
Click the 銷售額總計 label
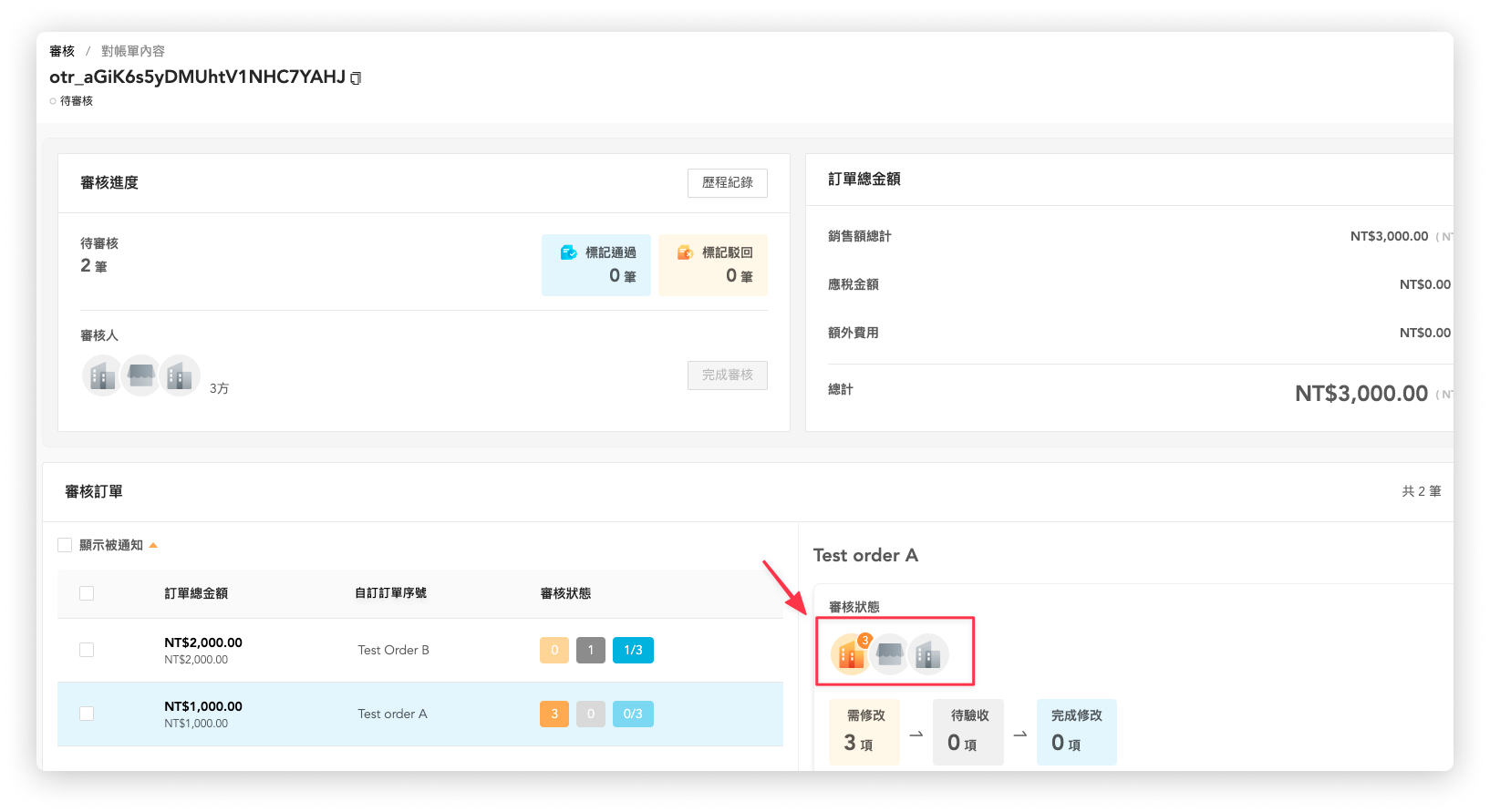tap(860, 236)
